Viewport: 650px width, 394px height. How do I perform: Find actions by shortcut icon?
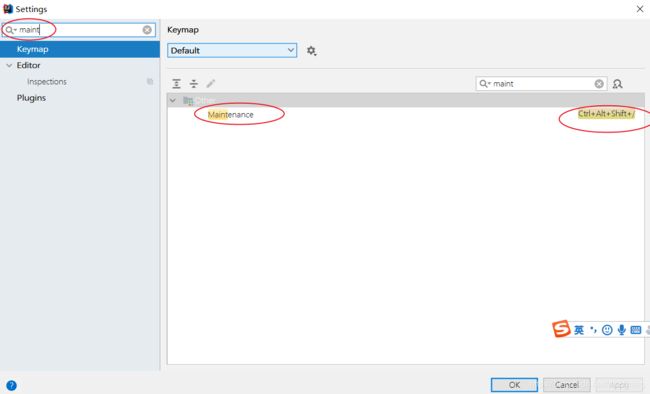point(617,84)
